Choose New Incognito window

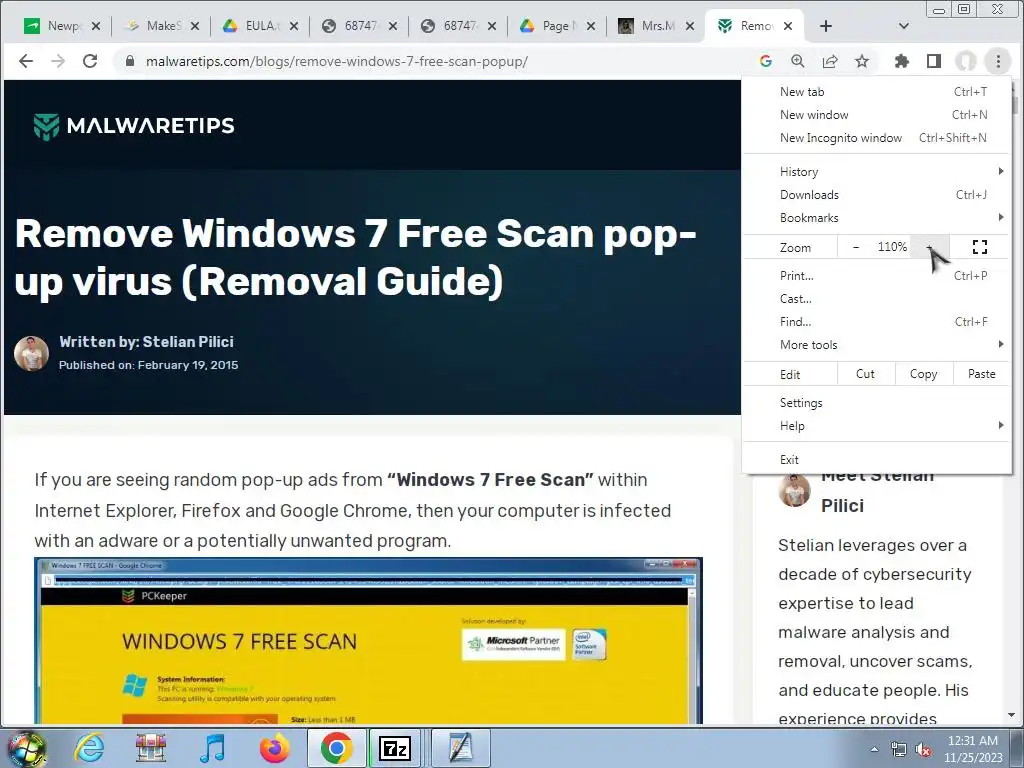coord(876,138)
